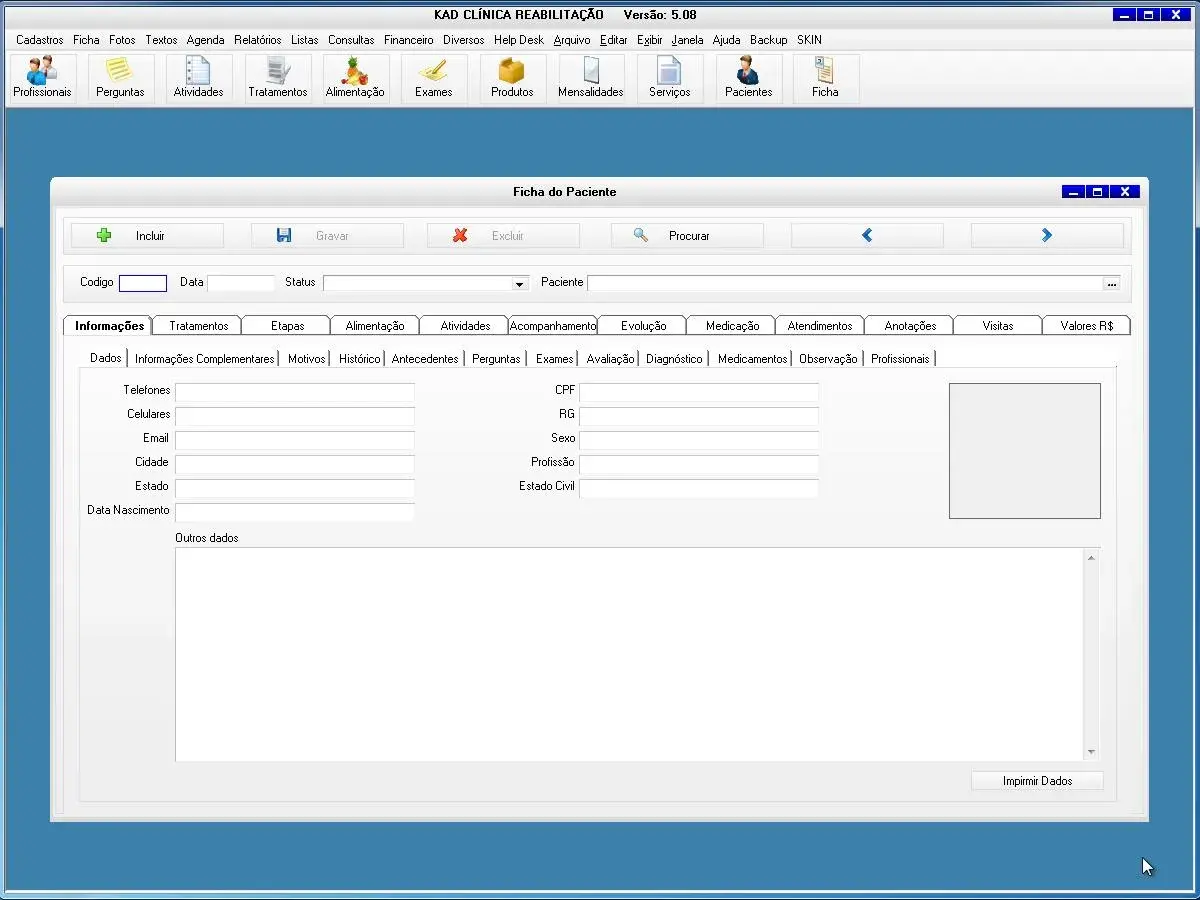Click the Outros dados scrollbar down arrow
The width and height of the screenshot is (1200, 900).
(1091, 752)
